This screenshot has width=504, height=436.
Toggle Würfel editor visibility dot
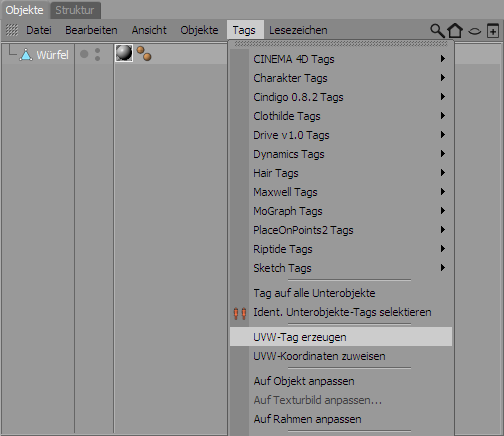[97, 51]
